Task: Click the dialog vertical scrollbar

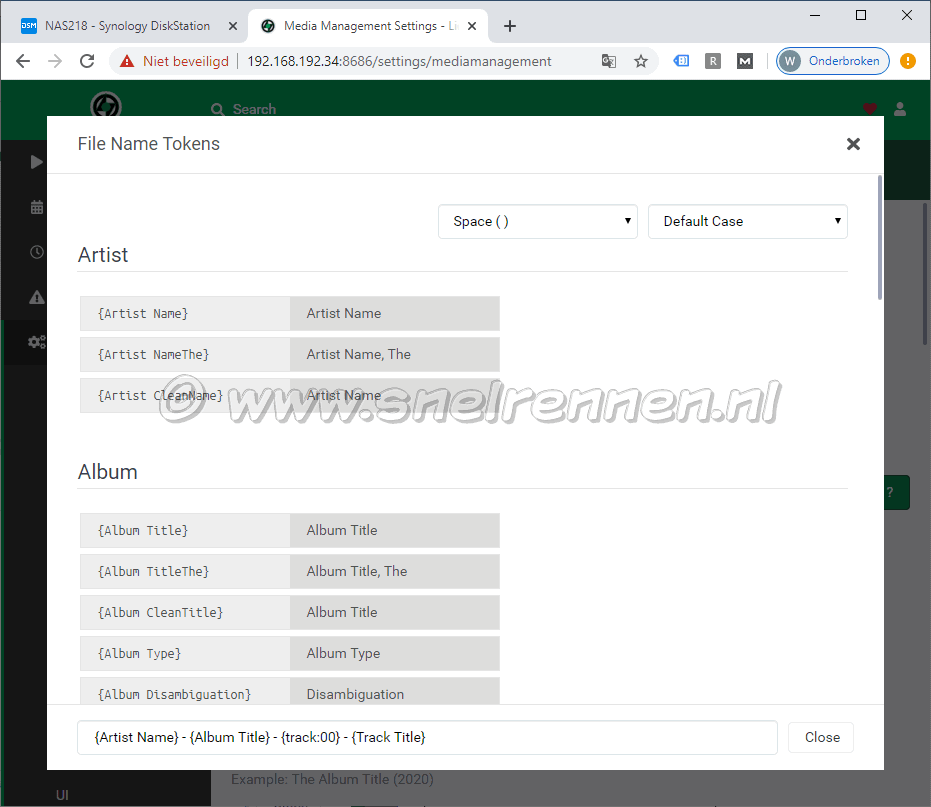Action: (x=879, y=238)
